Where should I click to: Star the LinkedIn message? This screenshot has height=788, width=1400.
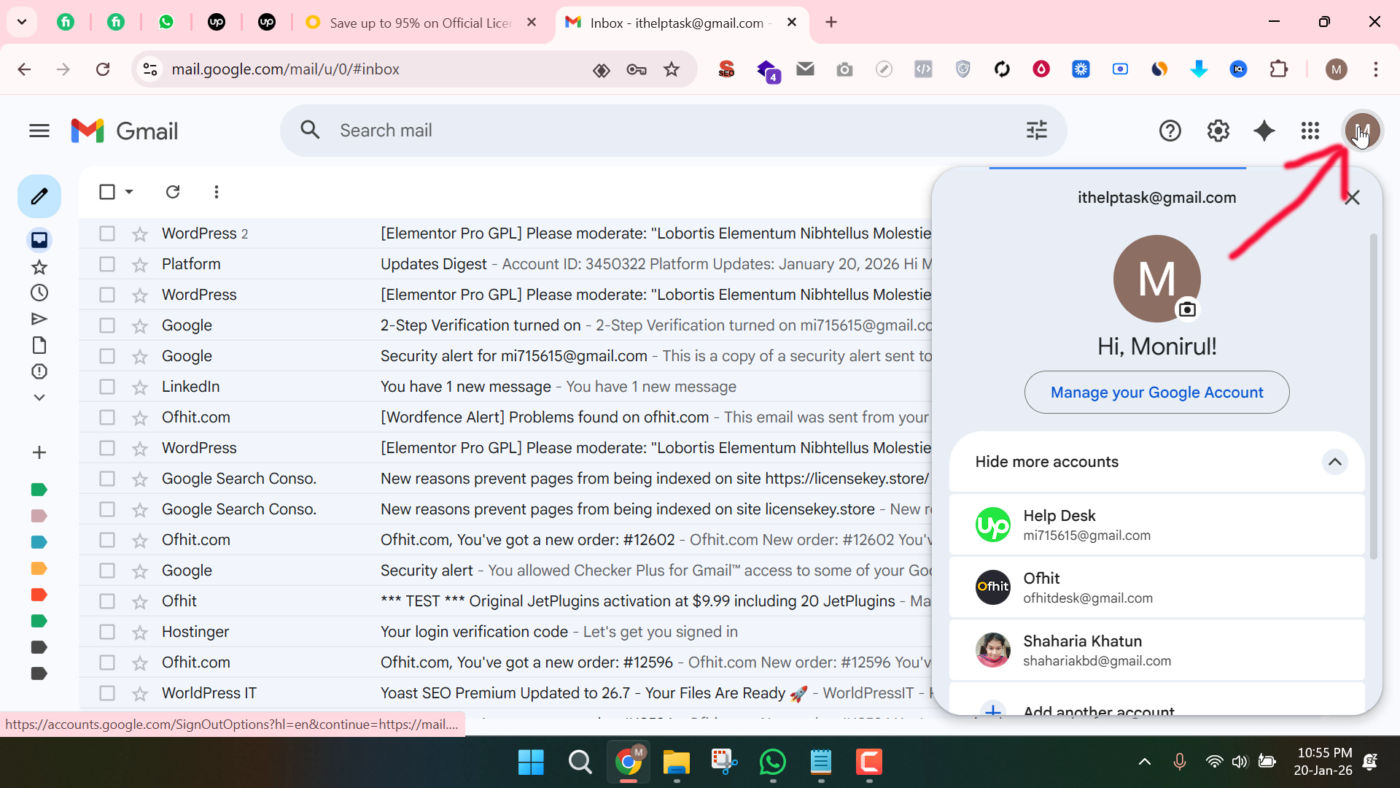click(138, 386)
